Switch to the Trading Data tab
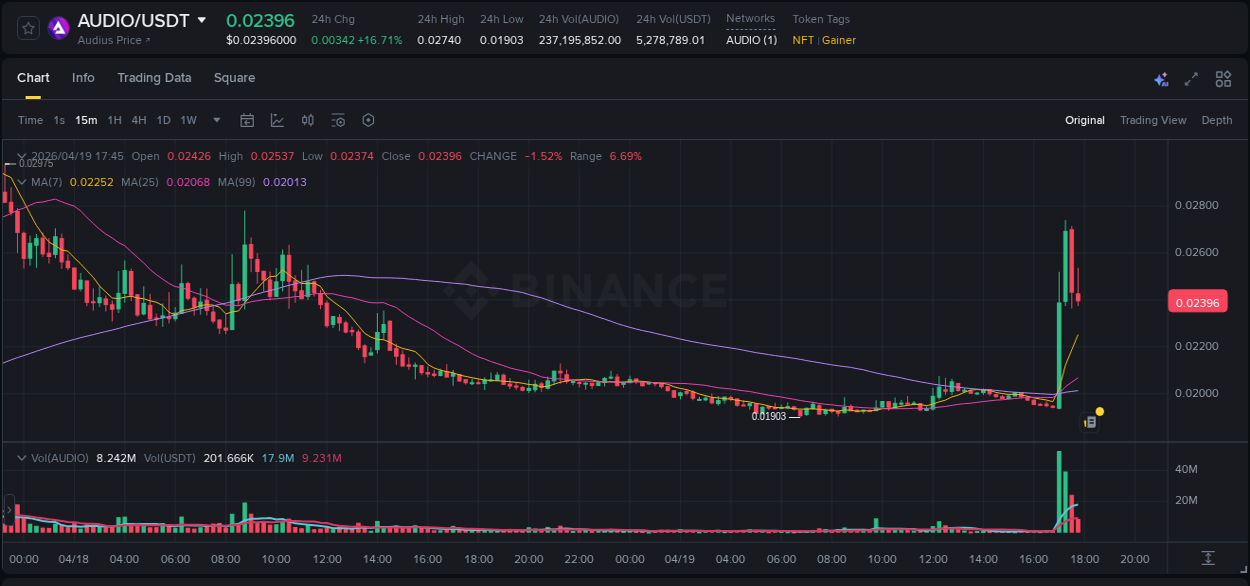 tap(154, 78)
